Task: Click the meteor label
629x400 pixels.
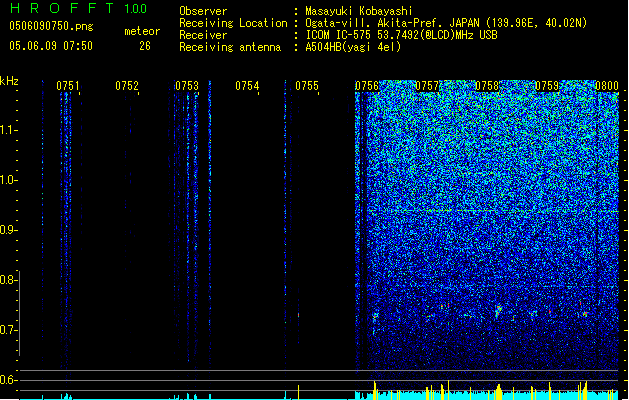Action: click(142, 31)
